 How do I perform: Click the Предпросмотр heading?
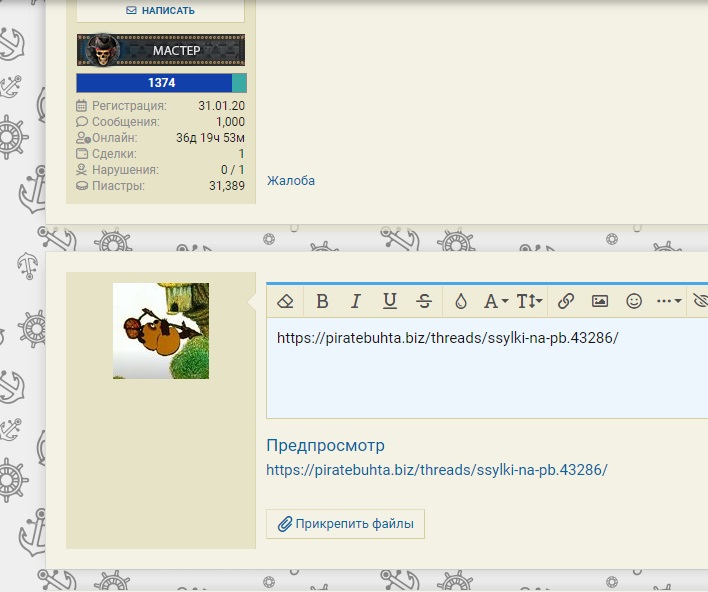(326, 445)
